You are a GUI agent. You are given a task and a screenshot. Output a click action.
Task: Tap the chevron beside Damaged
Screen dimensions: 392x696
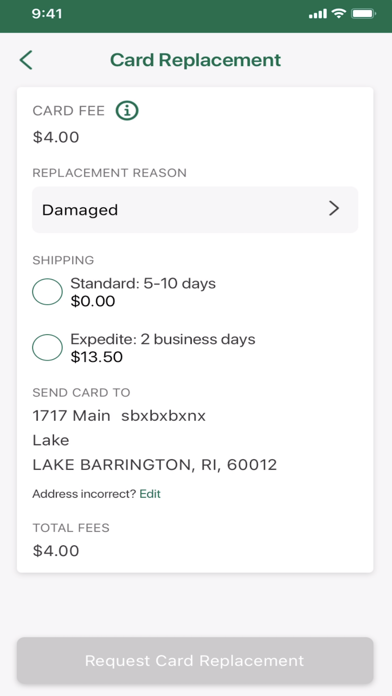(x=334, y=209)
